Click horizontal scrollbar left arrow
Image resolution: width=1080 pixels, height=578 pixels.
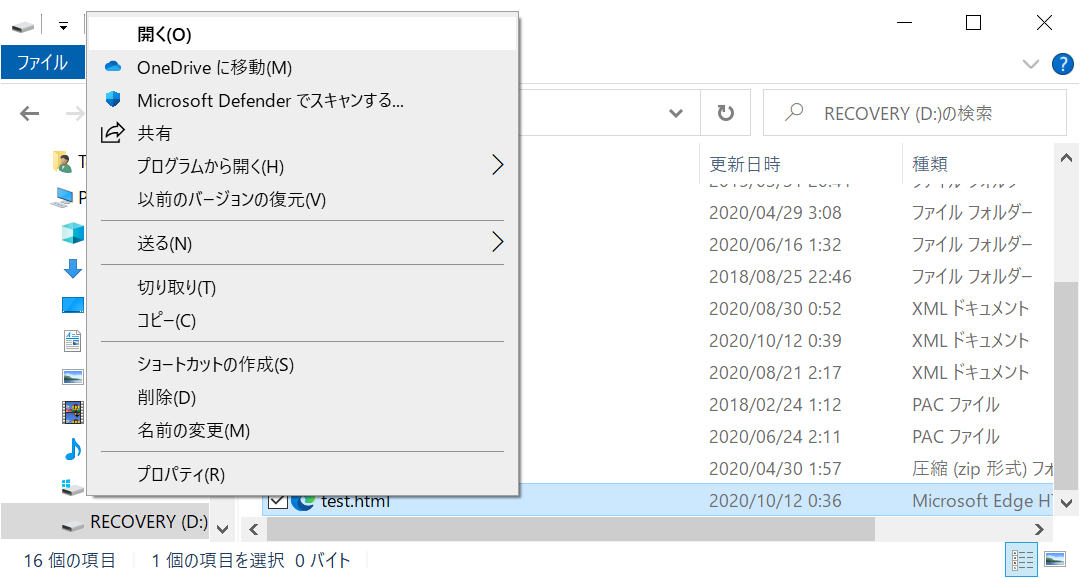[x=253, y=529]
